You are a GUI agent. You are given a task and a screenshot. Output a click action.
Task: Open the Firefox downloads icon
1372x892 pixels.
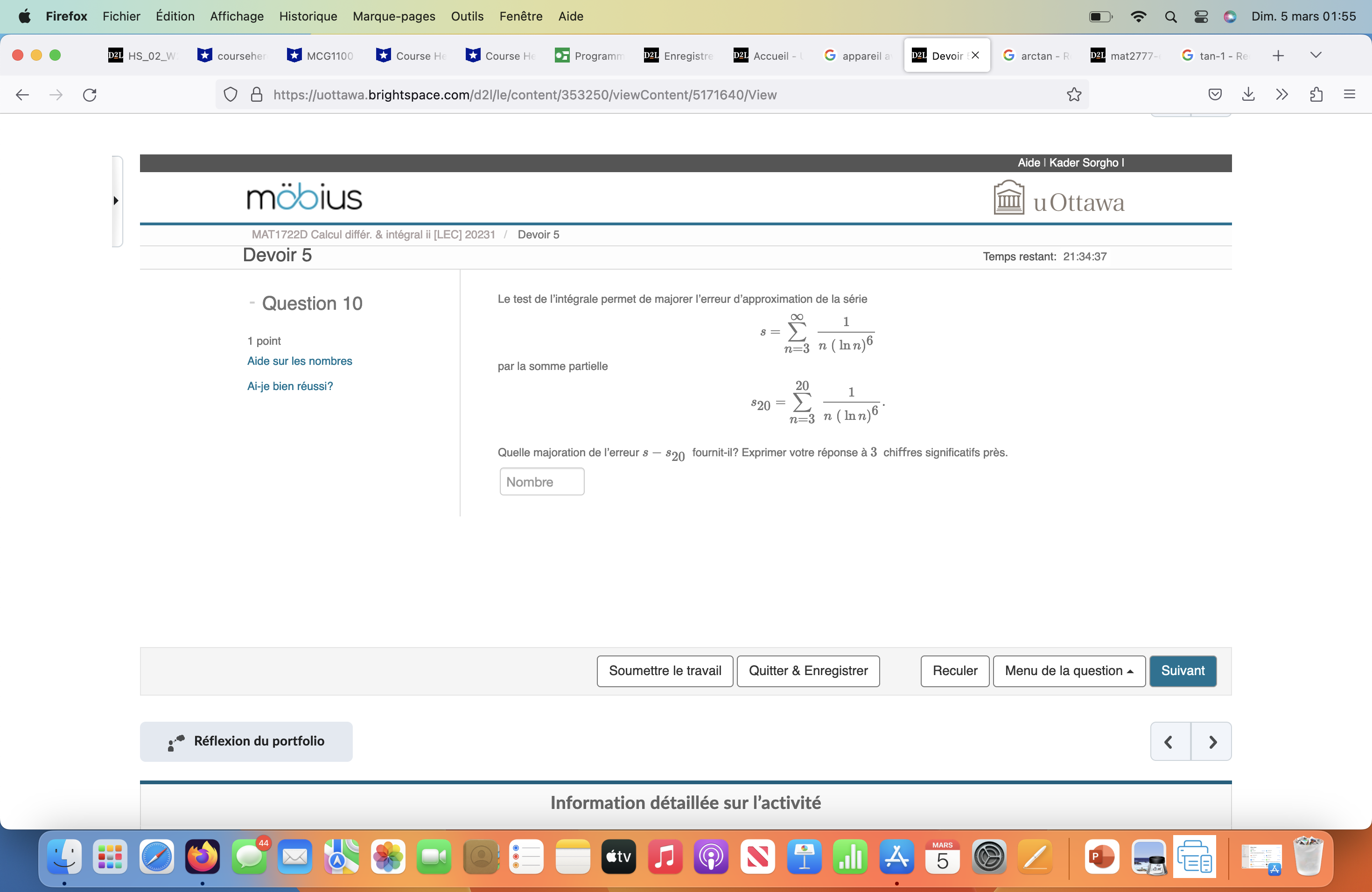point(1248,95)
